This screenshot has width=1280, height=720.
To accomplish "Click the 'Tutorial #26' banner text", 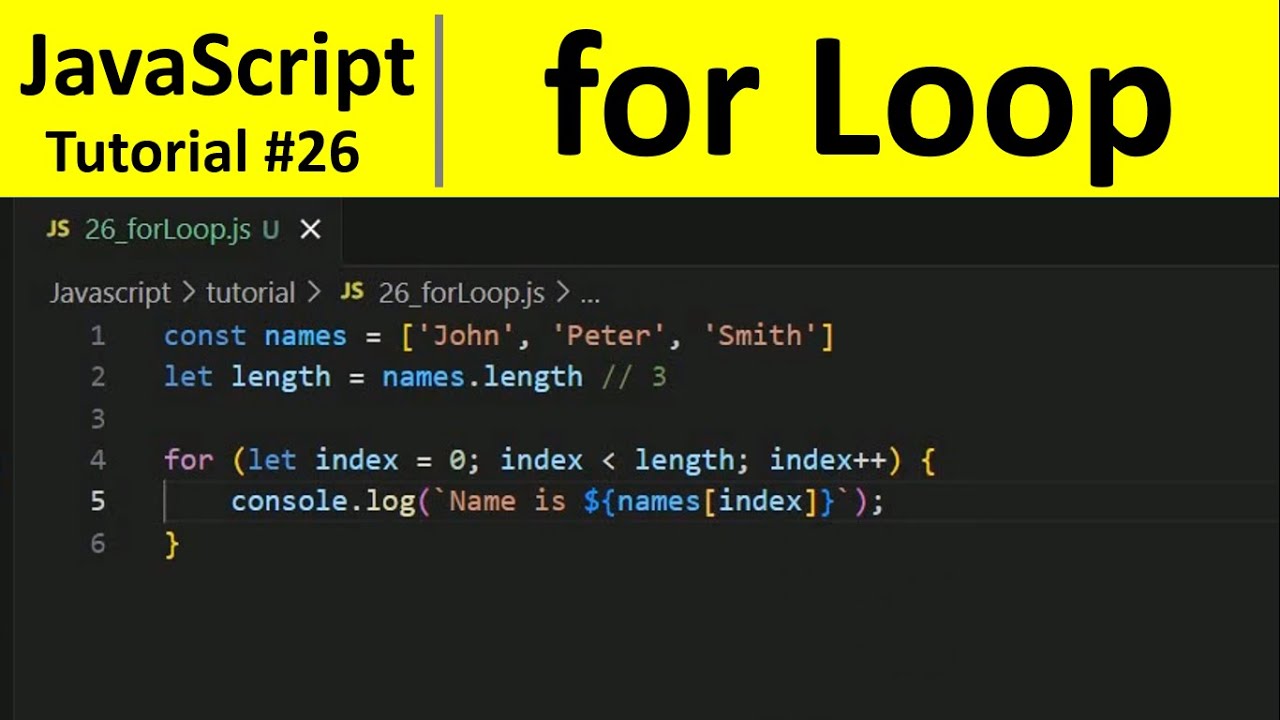I will point(204,152).
